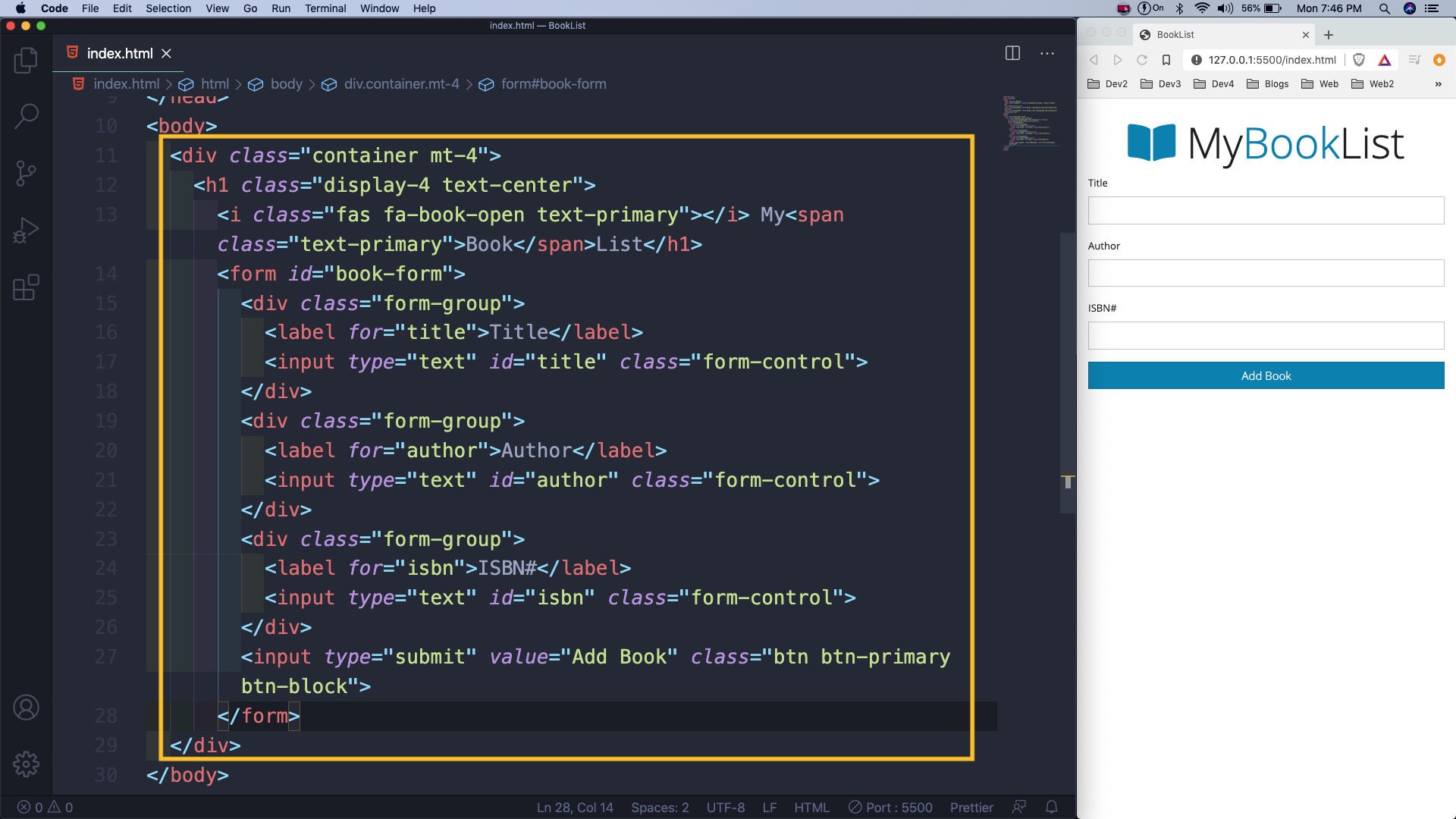Open the Wi-Fi menu bar icon

(1202, 8)
